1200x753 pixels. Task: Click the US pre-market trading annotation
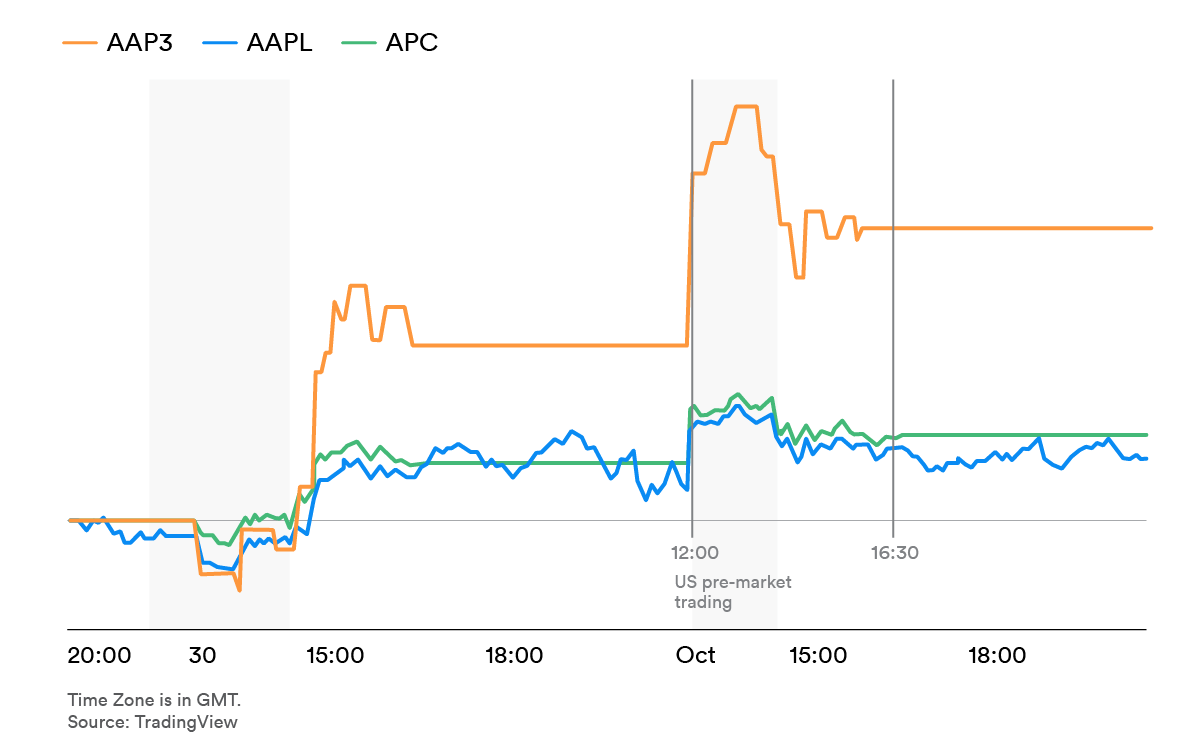[x=733, y=592]
